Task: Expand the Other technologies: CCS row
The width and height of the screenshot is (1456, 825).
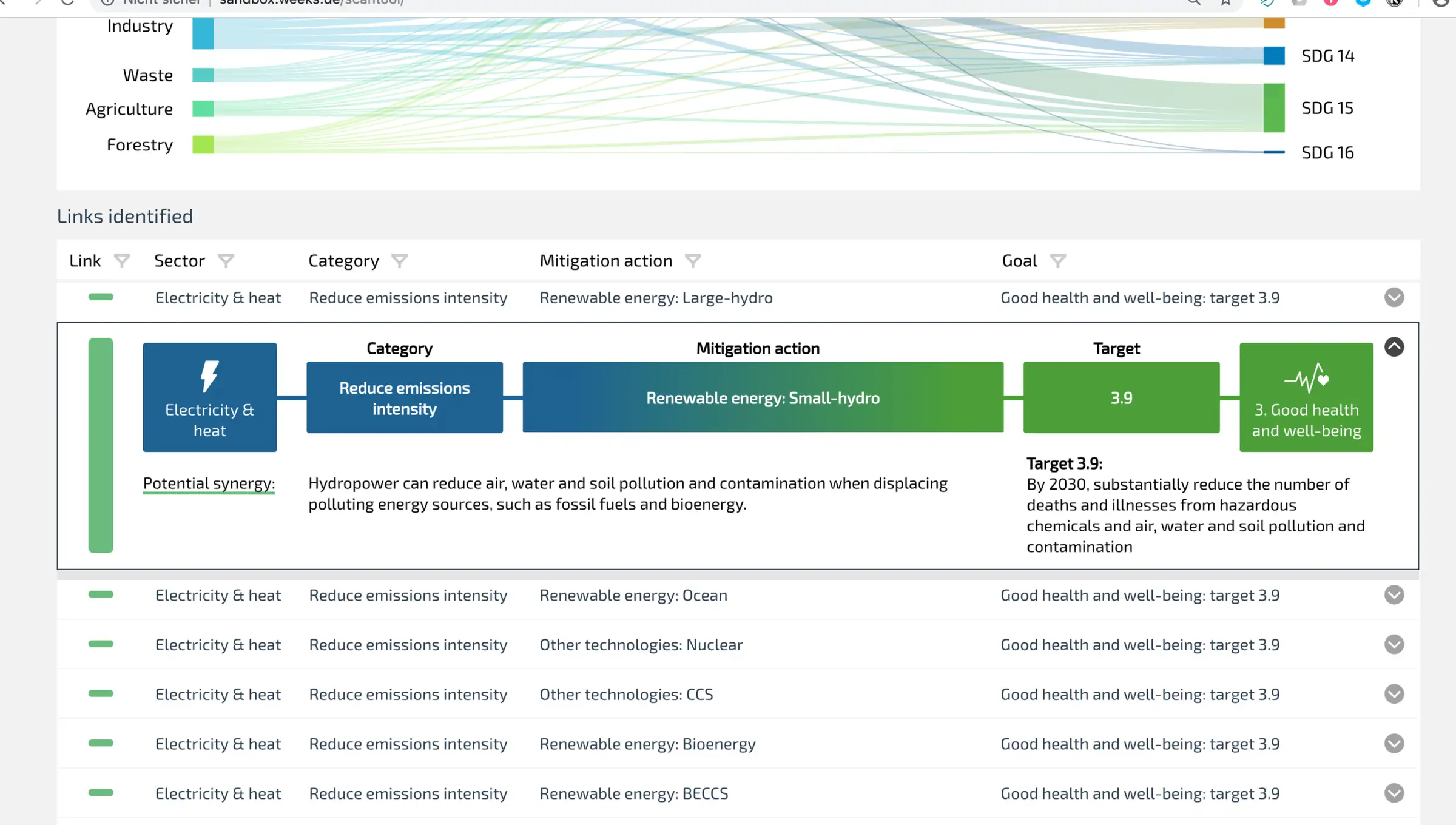Action: (1394, 694)
